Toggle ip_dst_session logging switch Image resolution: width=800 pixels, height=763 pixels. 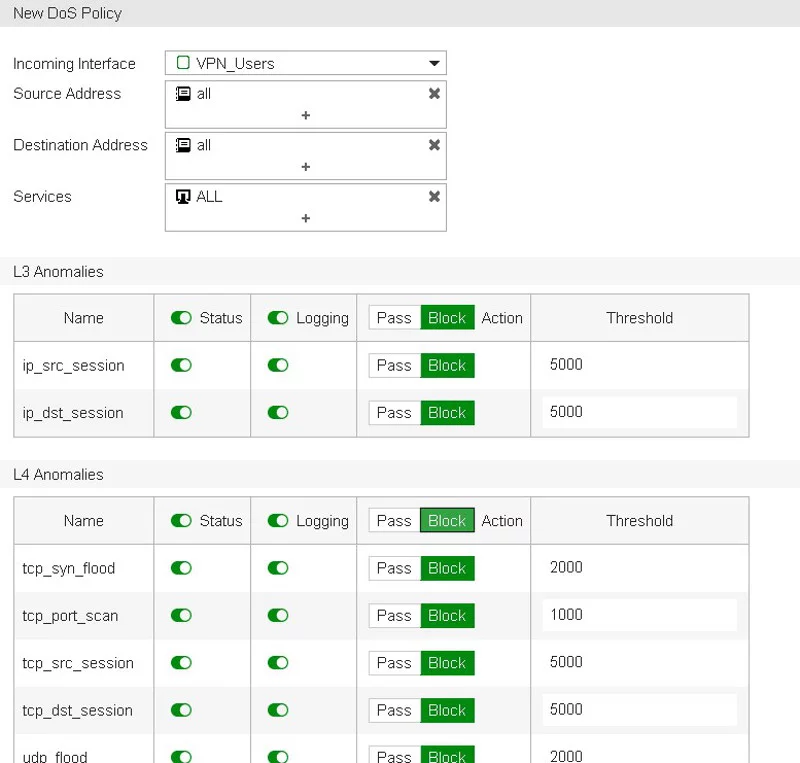click(x=278, y=412)
